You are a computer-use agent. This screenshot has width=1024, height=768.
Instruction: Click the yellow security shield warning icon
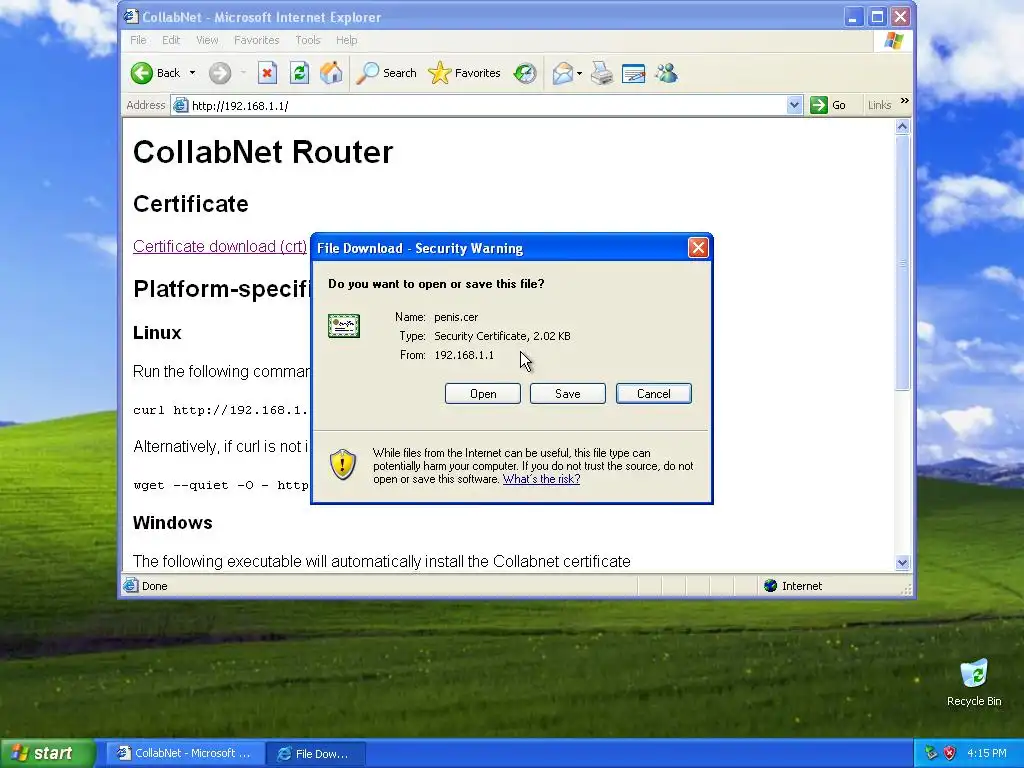click(342, 464)
